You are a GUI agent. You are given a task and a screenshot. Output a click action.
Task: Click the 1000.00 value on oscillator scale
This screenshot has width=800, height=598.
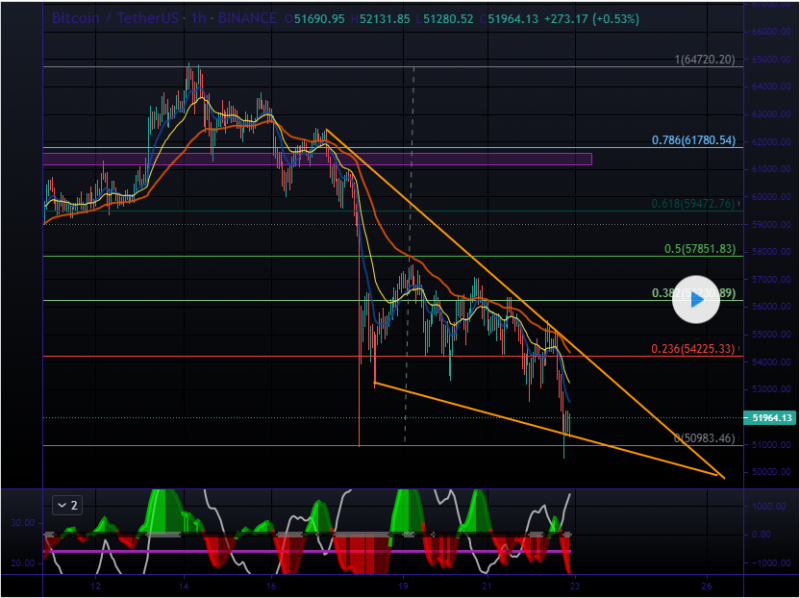click(768, 507)
